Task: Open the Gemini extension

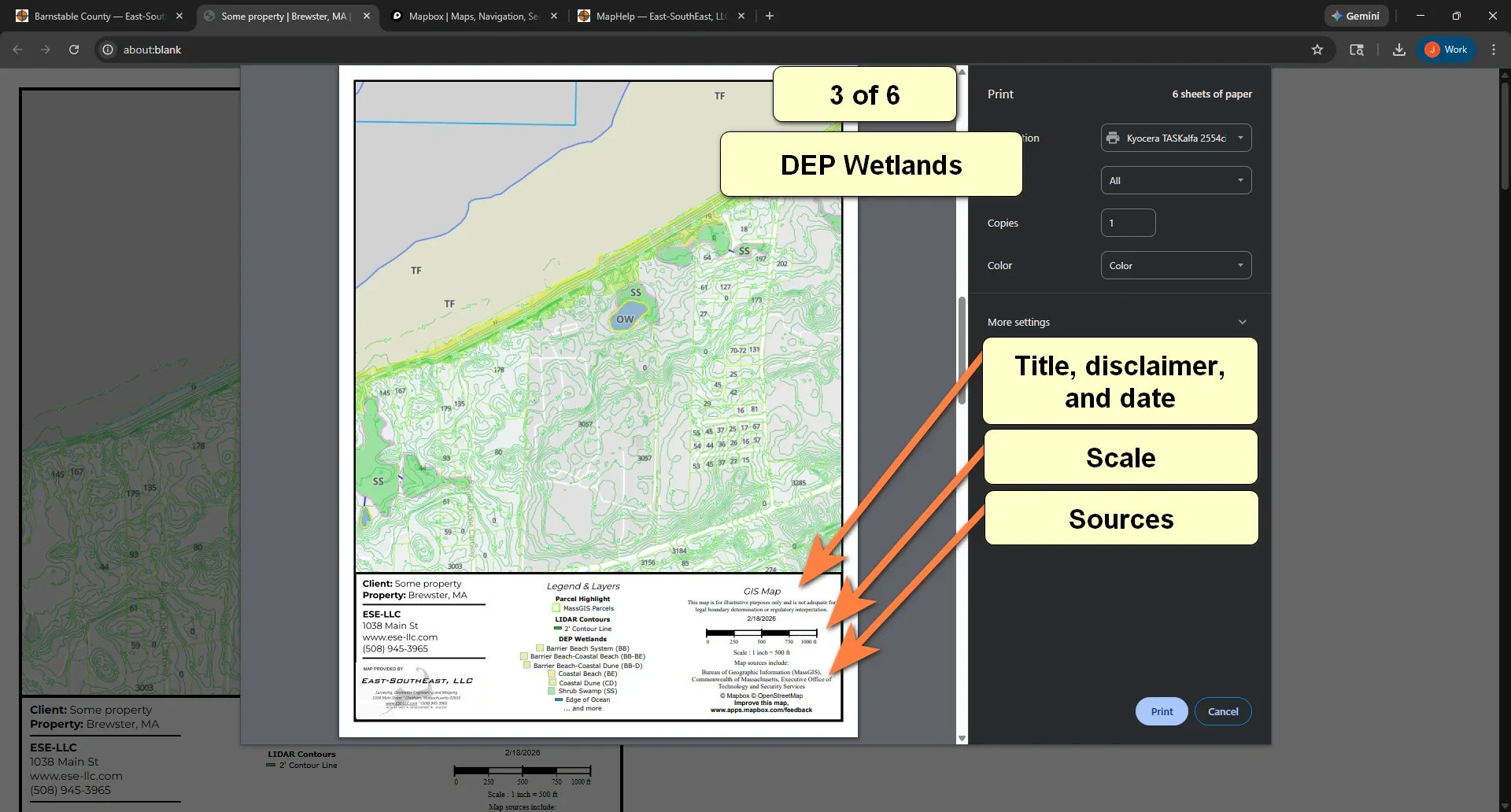Action: (1355, 16)
